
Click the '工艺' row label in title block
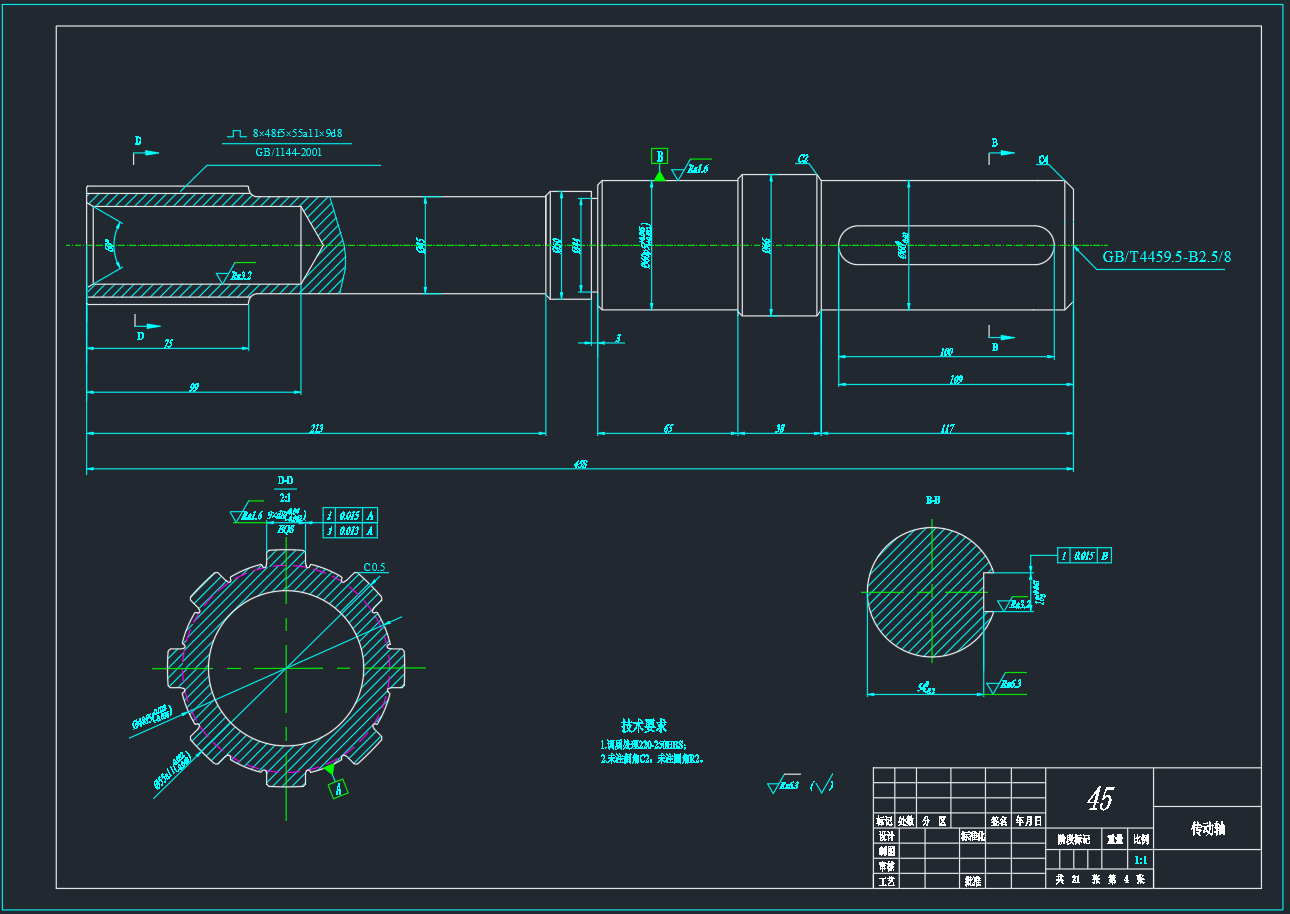(x=886, y=882)
